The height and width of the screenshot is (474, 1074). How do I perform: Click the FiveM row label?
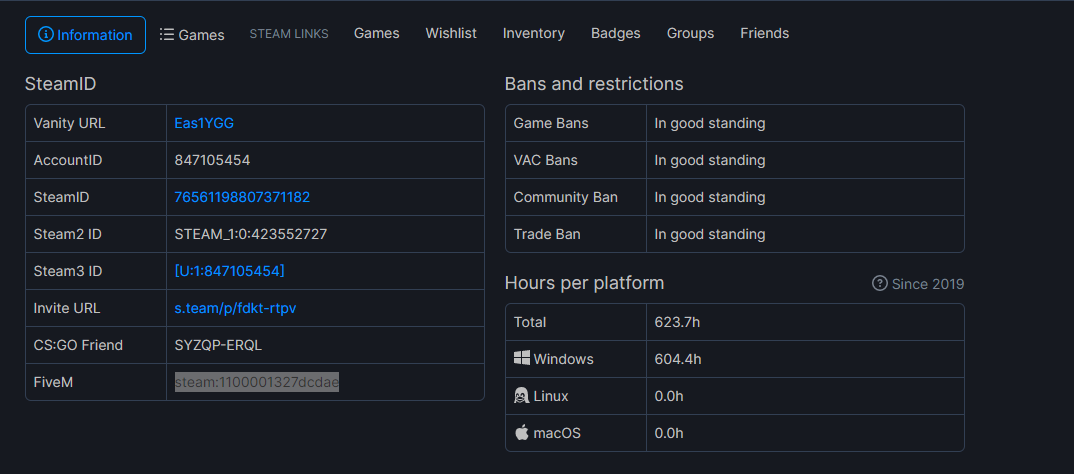pos(53,382)
